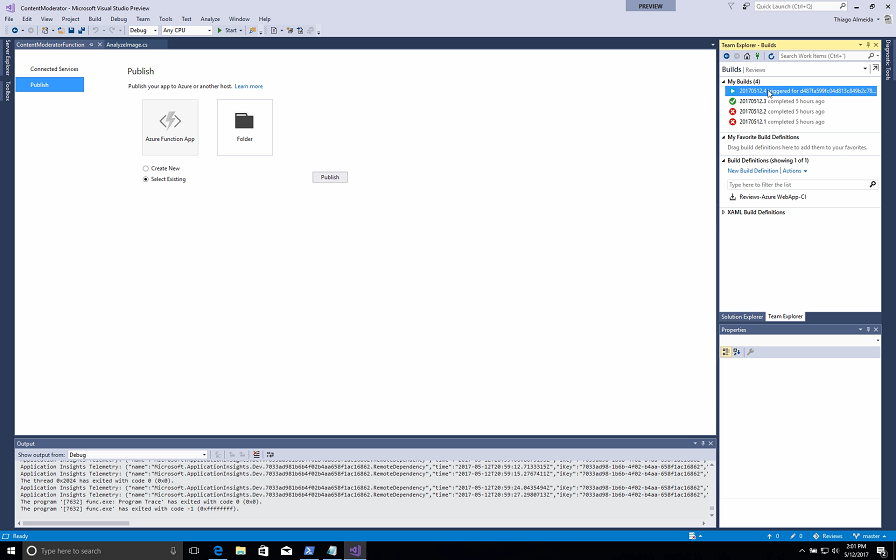Image resolution: width=896 pixels, height=560 pixels.
Task: Click the Azure Function App publish target
Action: (170, 127)
